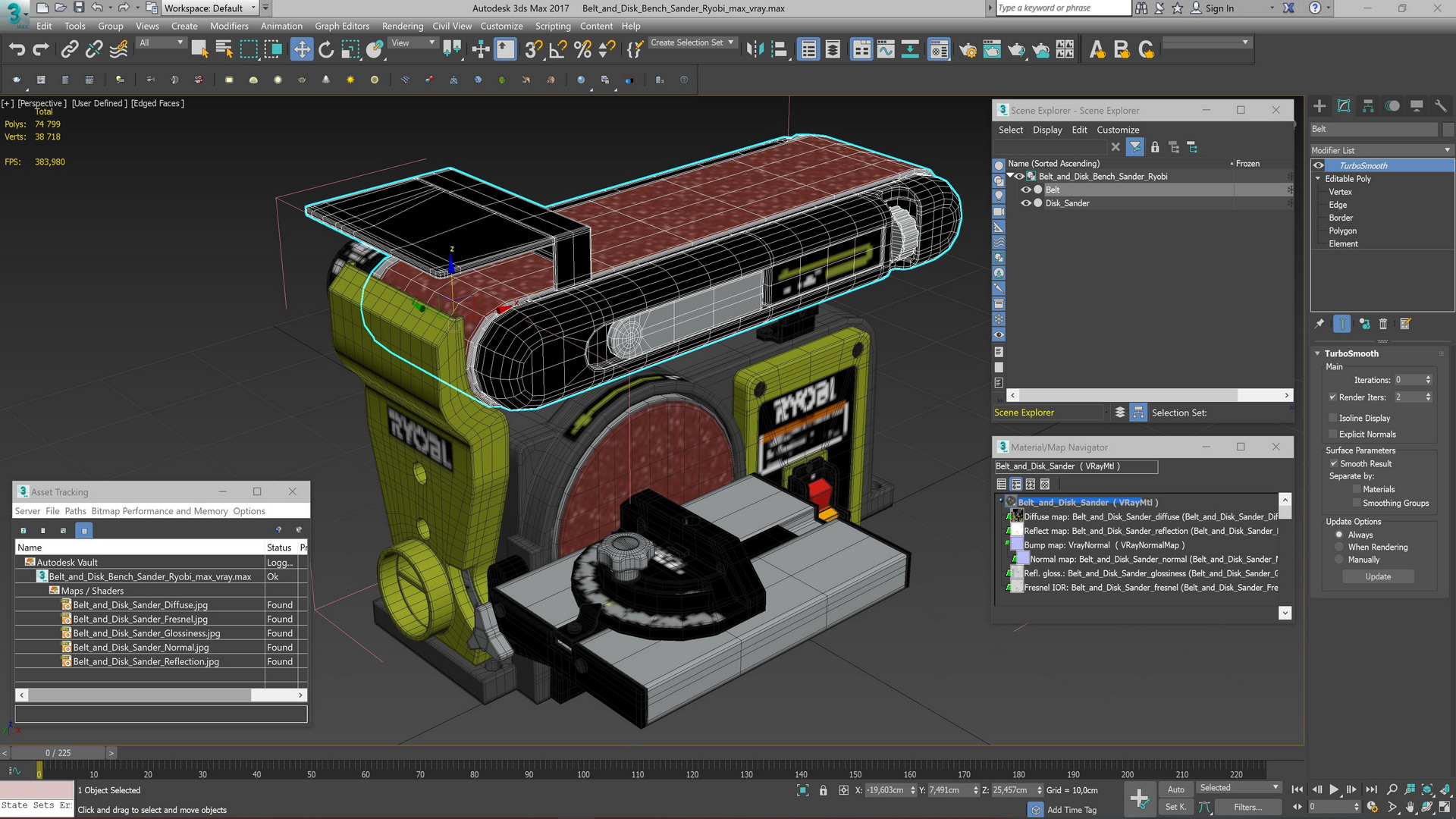Click the time slider at 0 / 225
Image resolution: width=1456 pixels, height=819 pixels.
58,752
